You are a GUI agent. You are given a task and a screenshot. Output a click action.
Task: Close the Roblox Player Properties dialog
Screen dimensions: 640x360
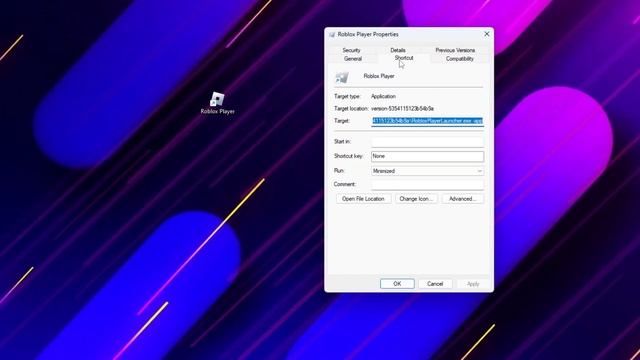(487, 34)
